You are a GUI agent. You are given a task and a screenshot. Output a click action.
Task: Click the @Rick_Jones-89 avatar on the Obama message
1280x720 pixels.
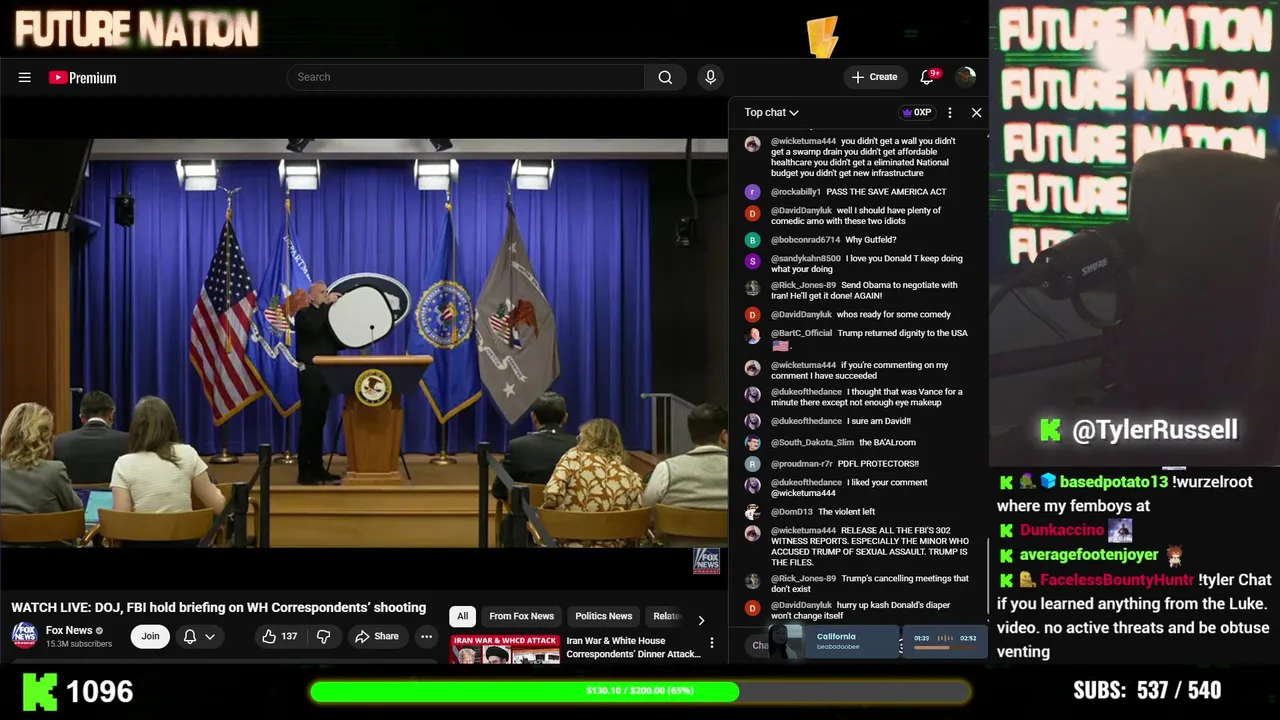(752, 288)
